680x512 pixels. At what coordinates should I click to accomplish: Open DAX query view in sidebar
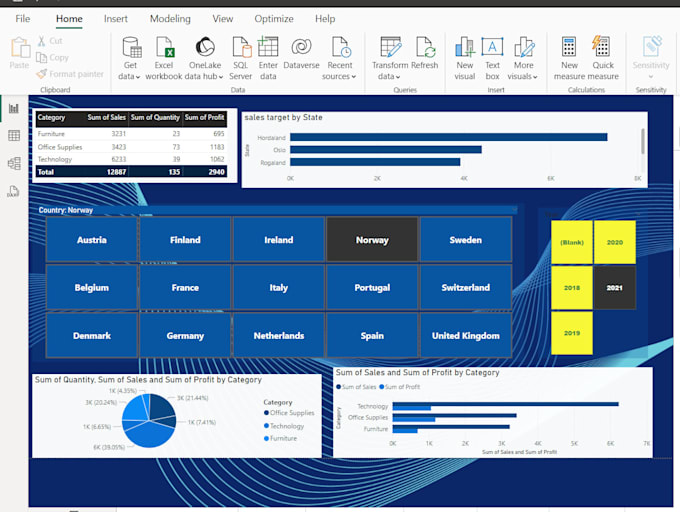pyautogui.click(x=13, y=191)
